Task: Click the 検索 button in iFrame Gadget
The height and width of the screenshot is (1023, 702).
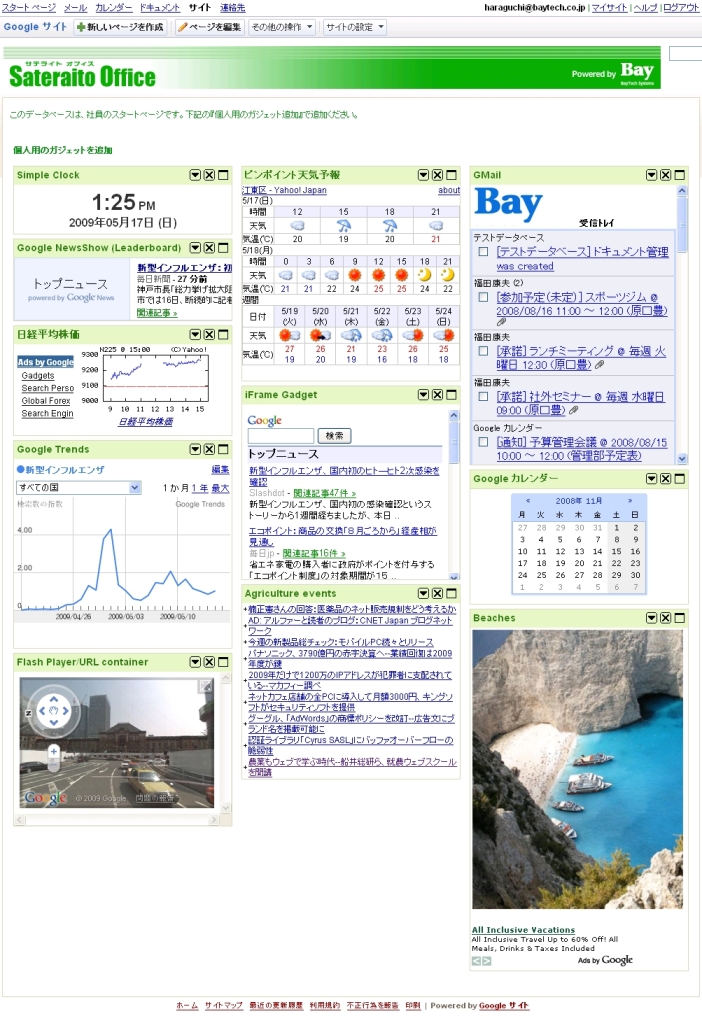Action: 334,435
